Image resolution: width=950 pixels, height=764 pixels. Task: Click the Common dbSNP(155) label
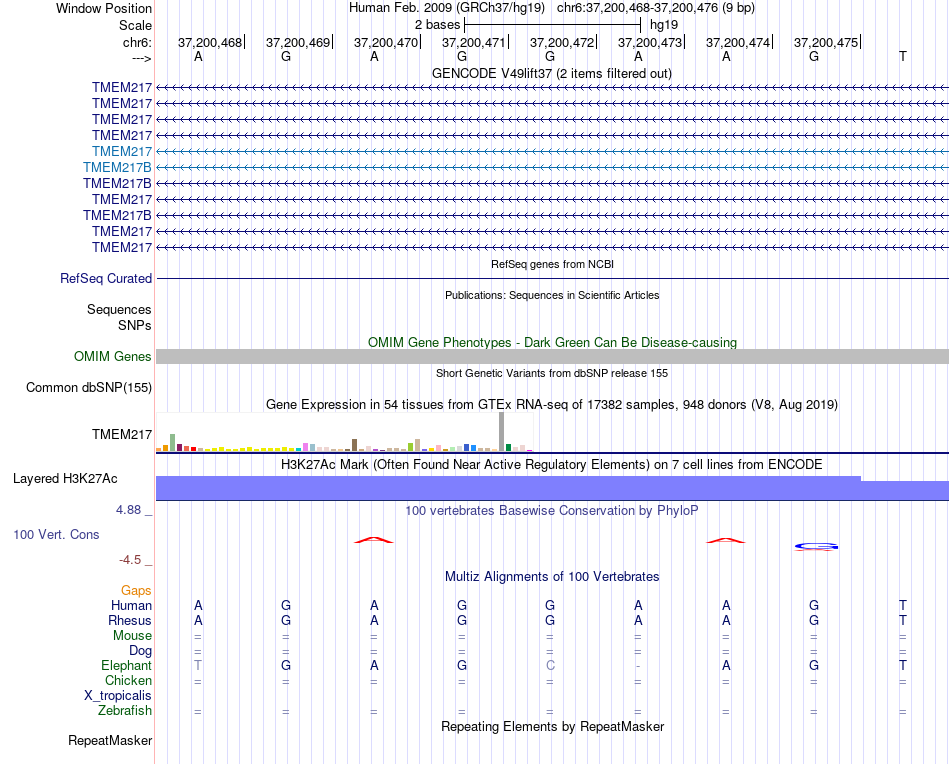click(x=88, y=388)
